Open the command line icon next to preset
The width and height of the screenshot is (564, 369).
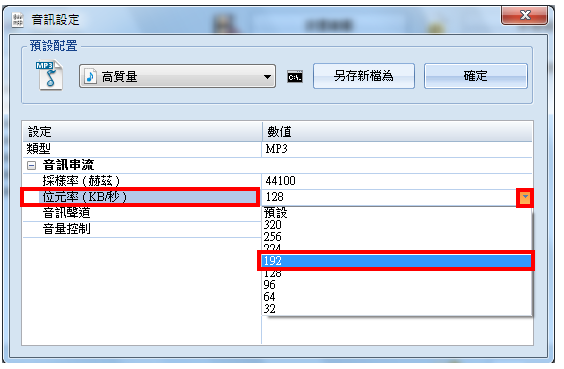[295, 77]
